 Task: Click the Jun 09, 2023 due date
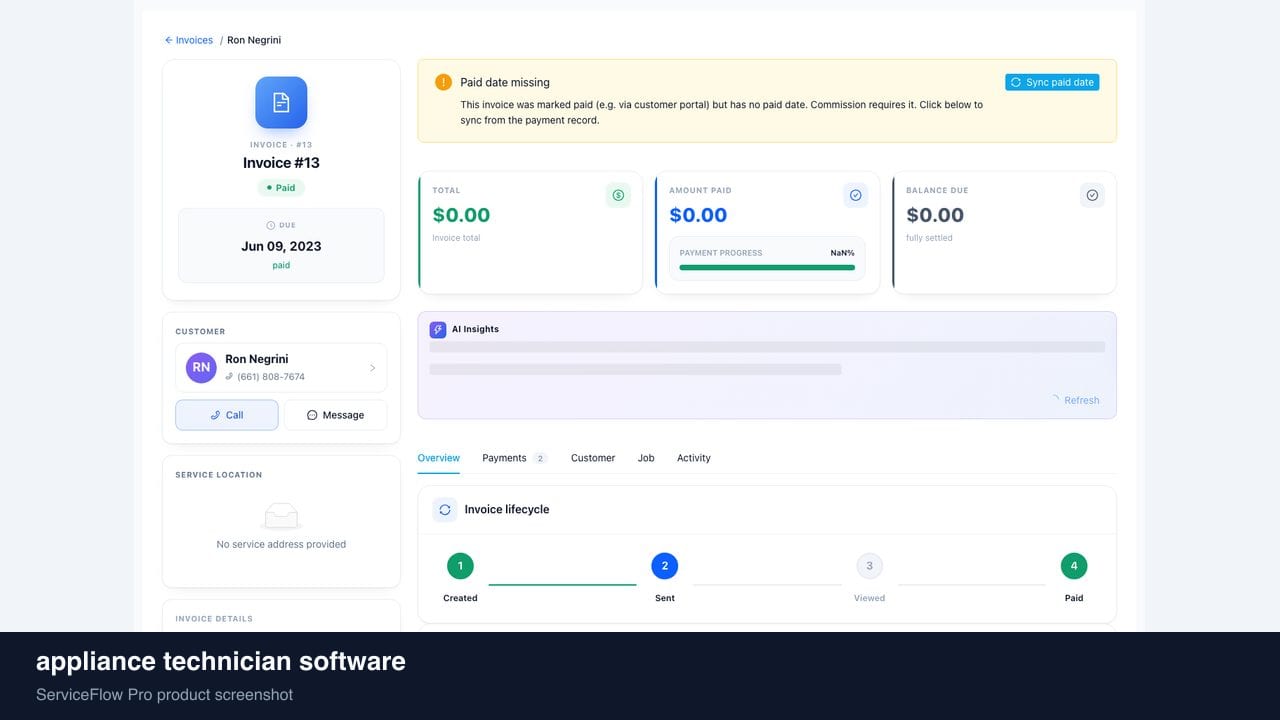coord(281,246)
